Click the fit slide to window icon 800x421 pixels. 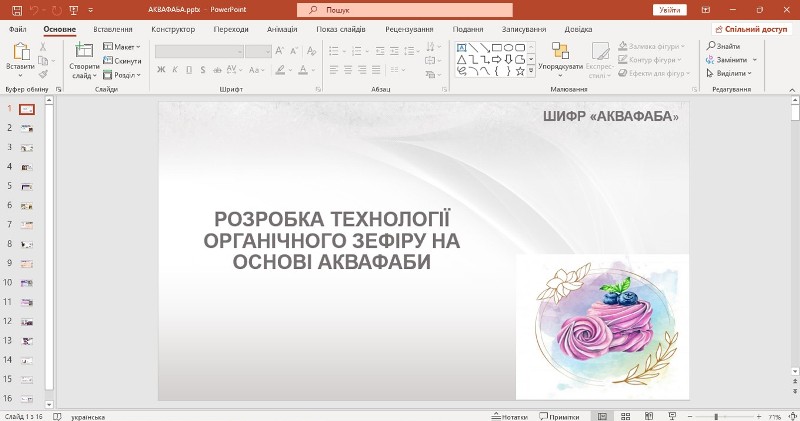click(791, 416)
